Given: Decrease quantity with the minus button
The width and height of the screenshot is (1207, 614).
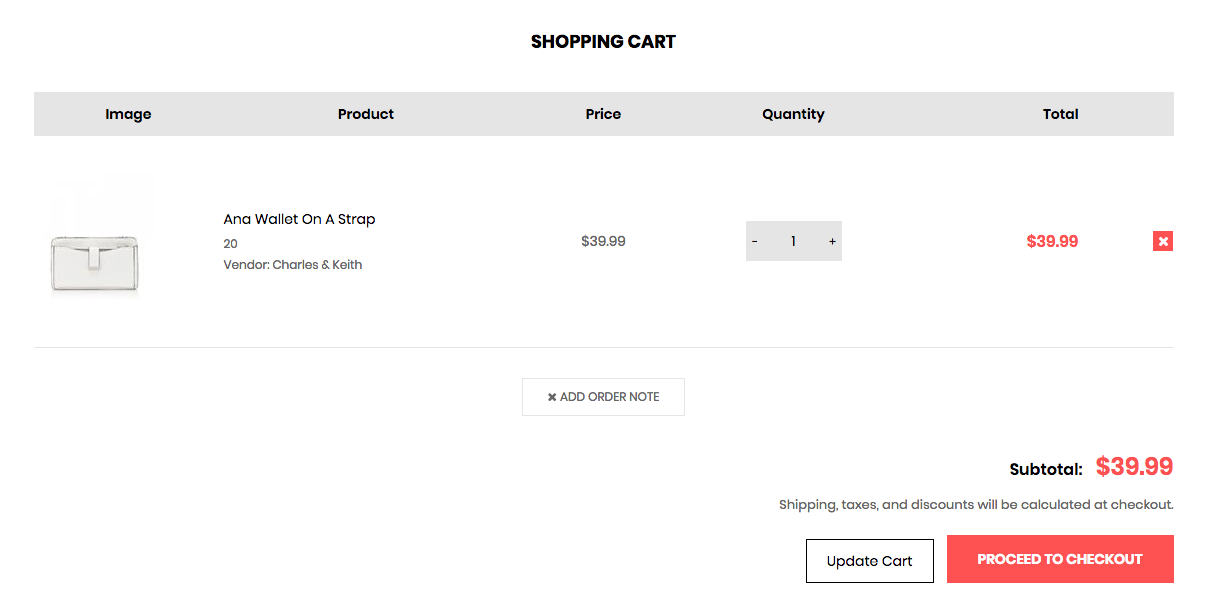Looking at the screenshot, I should click(755, 241).
